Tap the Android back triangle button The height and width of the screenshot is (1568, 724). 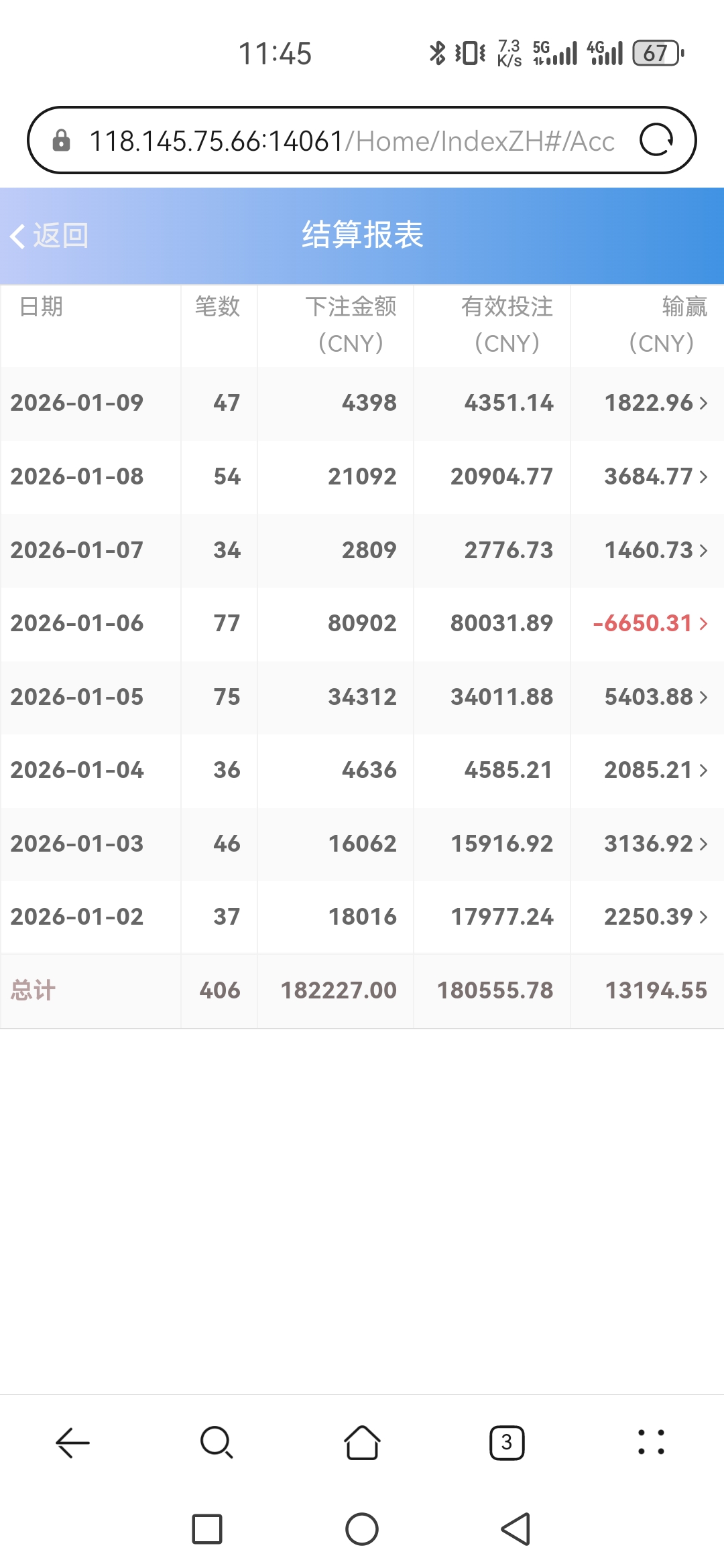[x=516, y=1529]
